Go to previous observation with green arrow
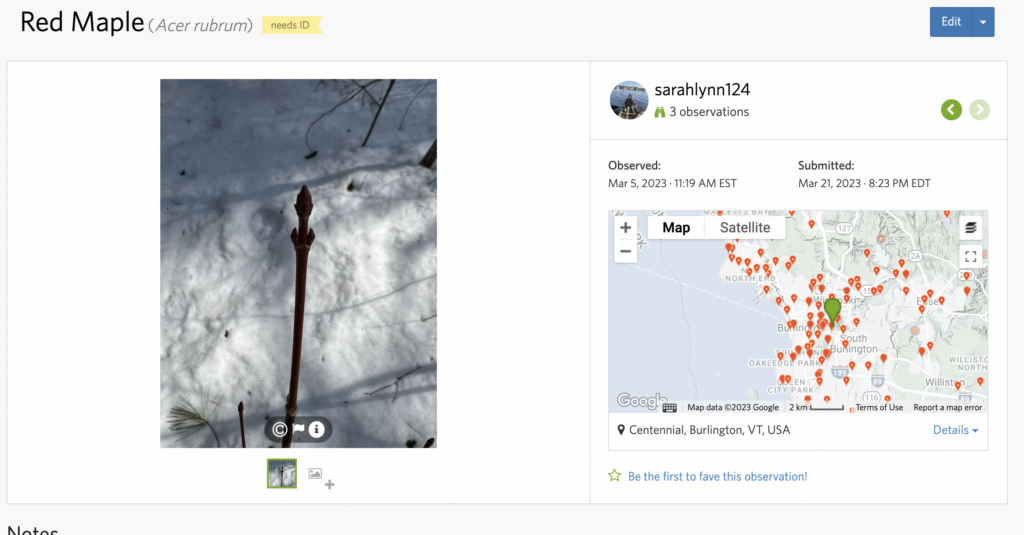This screenshot has width=1024, height=535. pos(951,110)
